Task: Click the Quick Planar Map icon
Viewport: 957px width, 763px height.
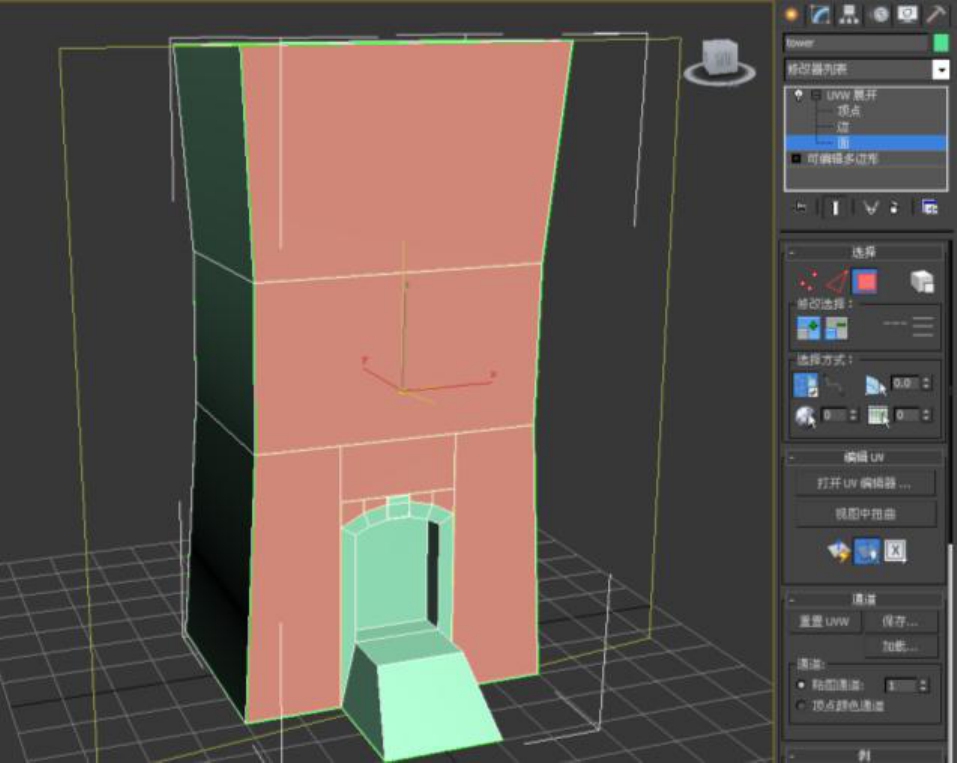Action: (x=838, y=551)
